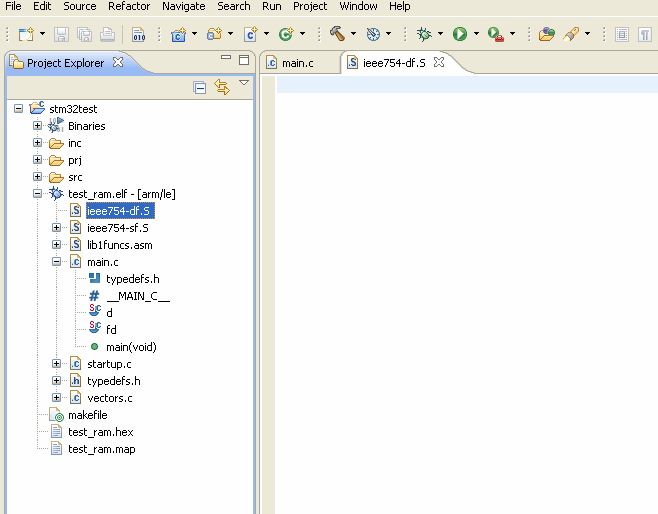Viewport: 658px width, 514px height.
Task: Open the Build hammer dropdown arrow
Action: tap(353, 34)
